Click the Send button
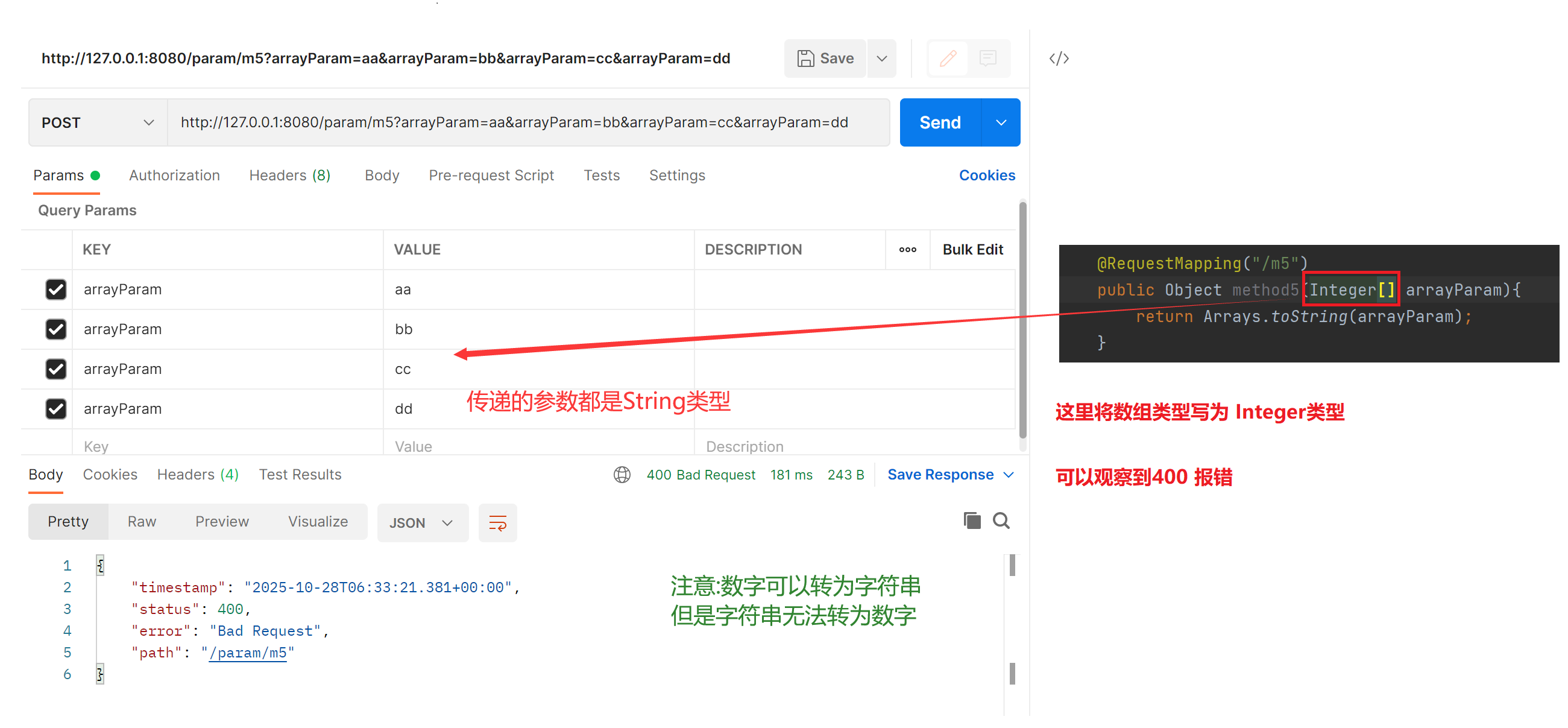This screenshot has height=728, width=1568. click(x=939, y=122)
